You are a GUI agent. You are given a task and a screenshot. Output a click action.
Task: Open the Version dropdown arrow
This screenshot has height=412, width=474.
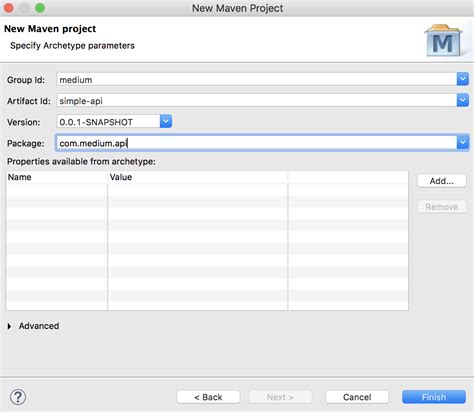166,121
